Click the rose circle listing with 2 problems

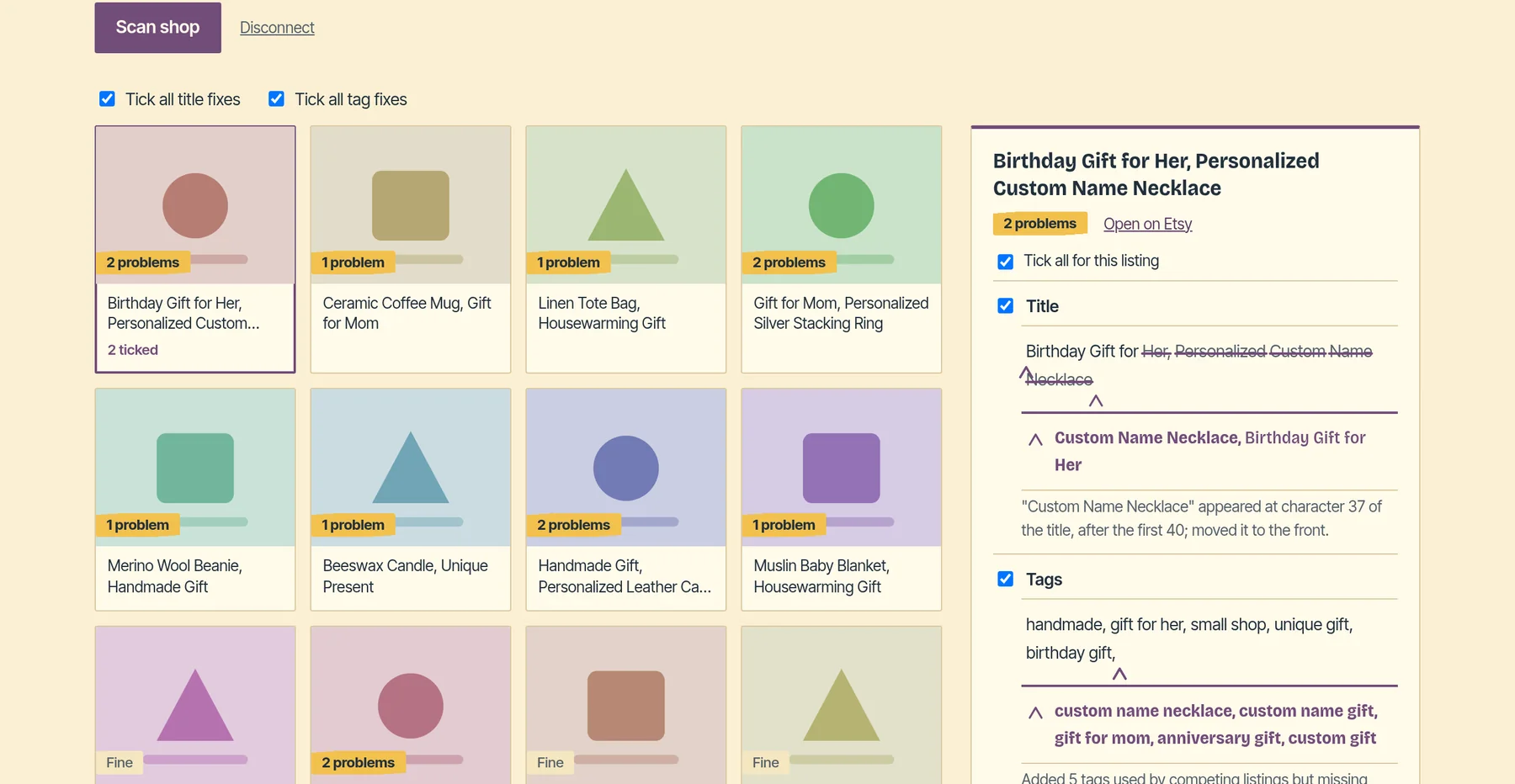411,705
